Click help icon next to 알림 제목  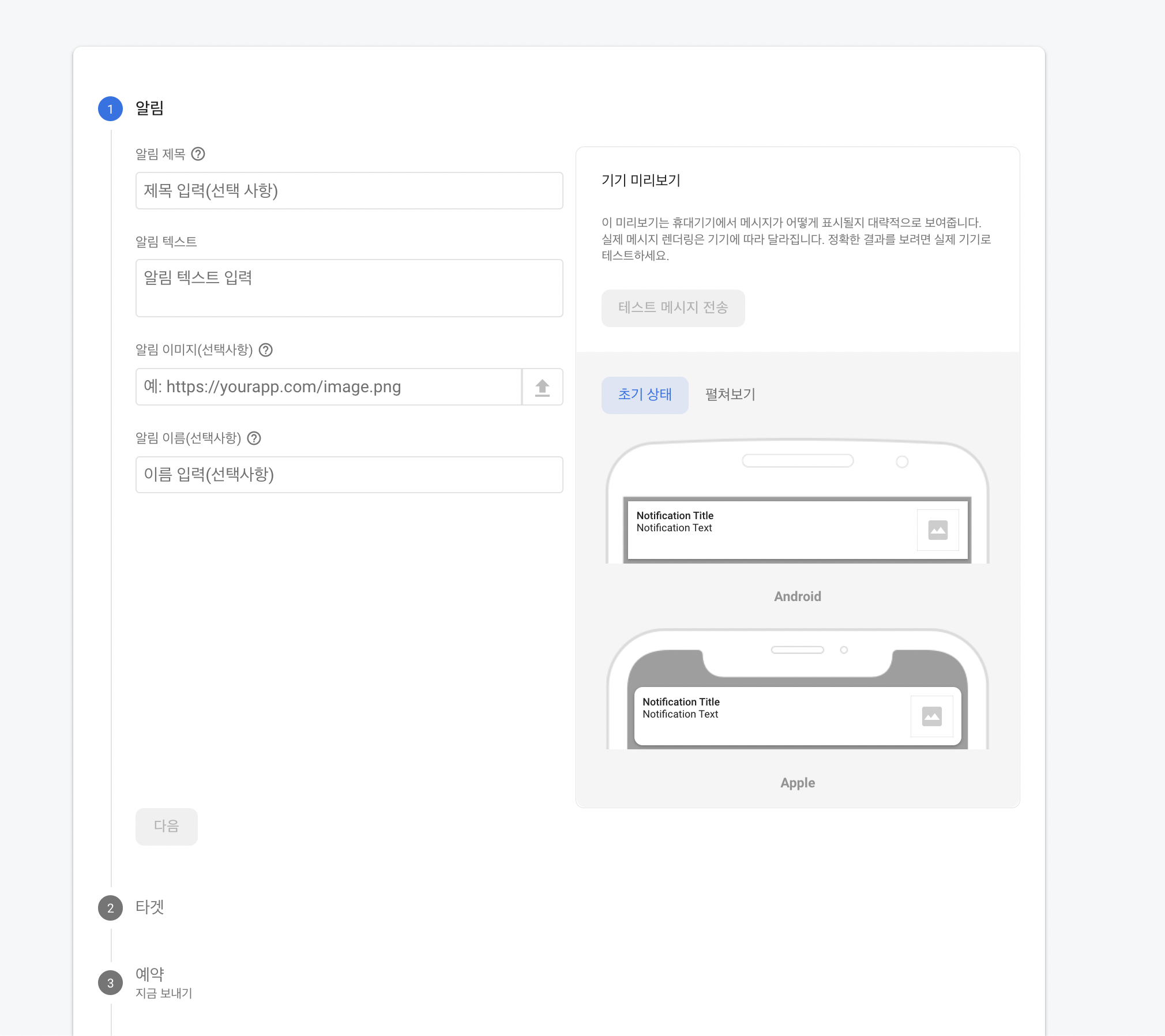[x=198, y=154]
